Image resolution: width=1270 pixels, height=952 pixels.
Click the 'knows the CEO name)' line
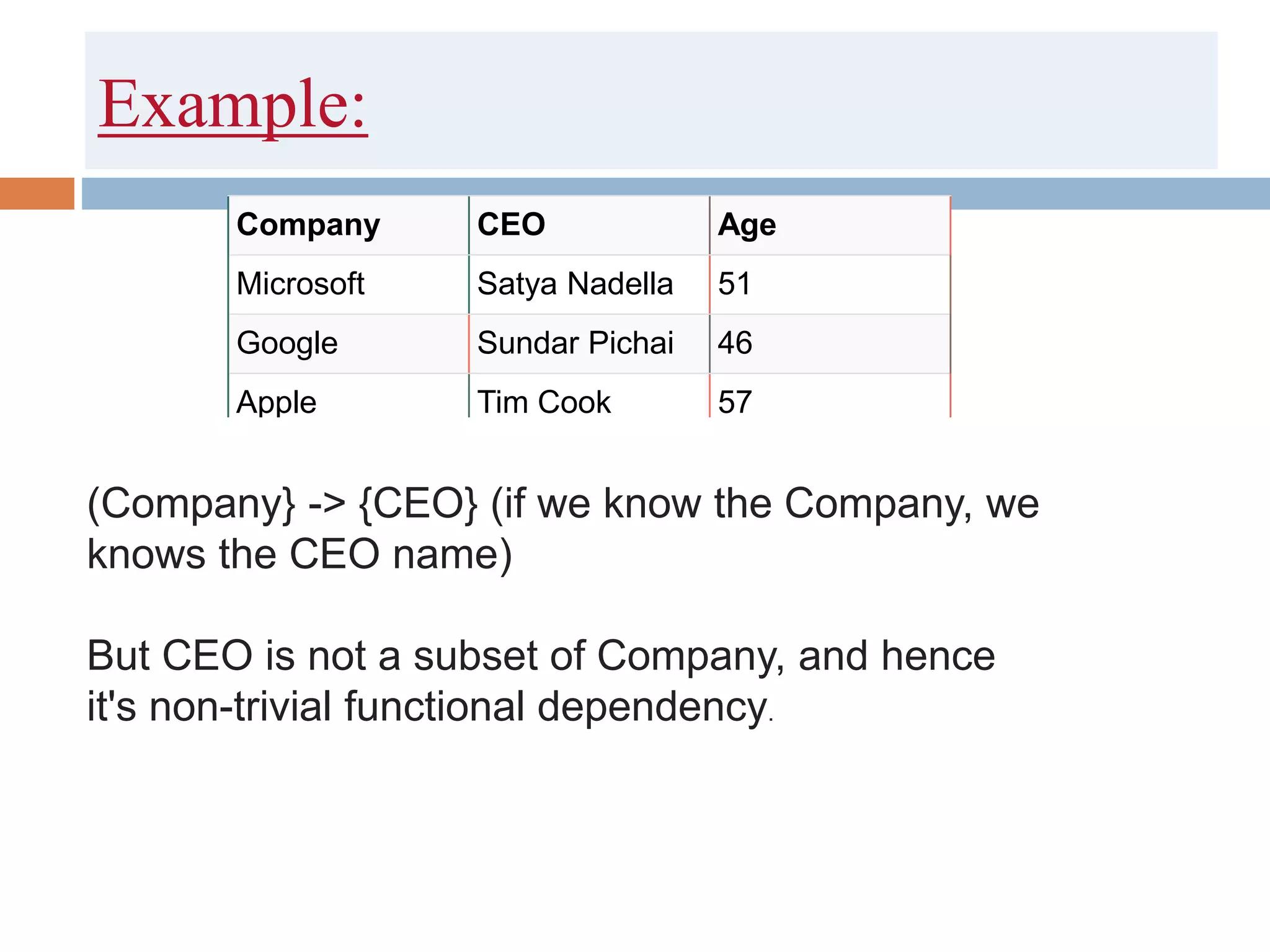300,553
